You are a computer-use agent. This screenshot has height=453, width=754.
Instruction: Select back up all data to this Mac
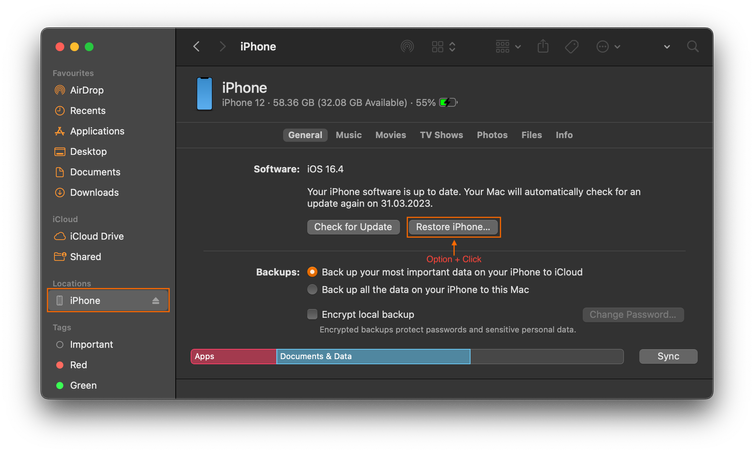(313, 290)
